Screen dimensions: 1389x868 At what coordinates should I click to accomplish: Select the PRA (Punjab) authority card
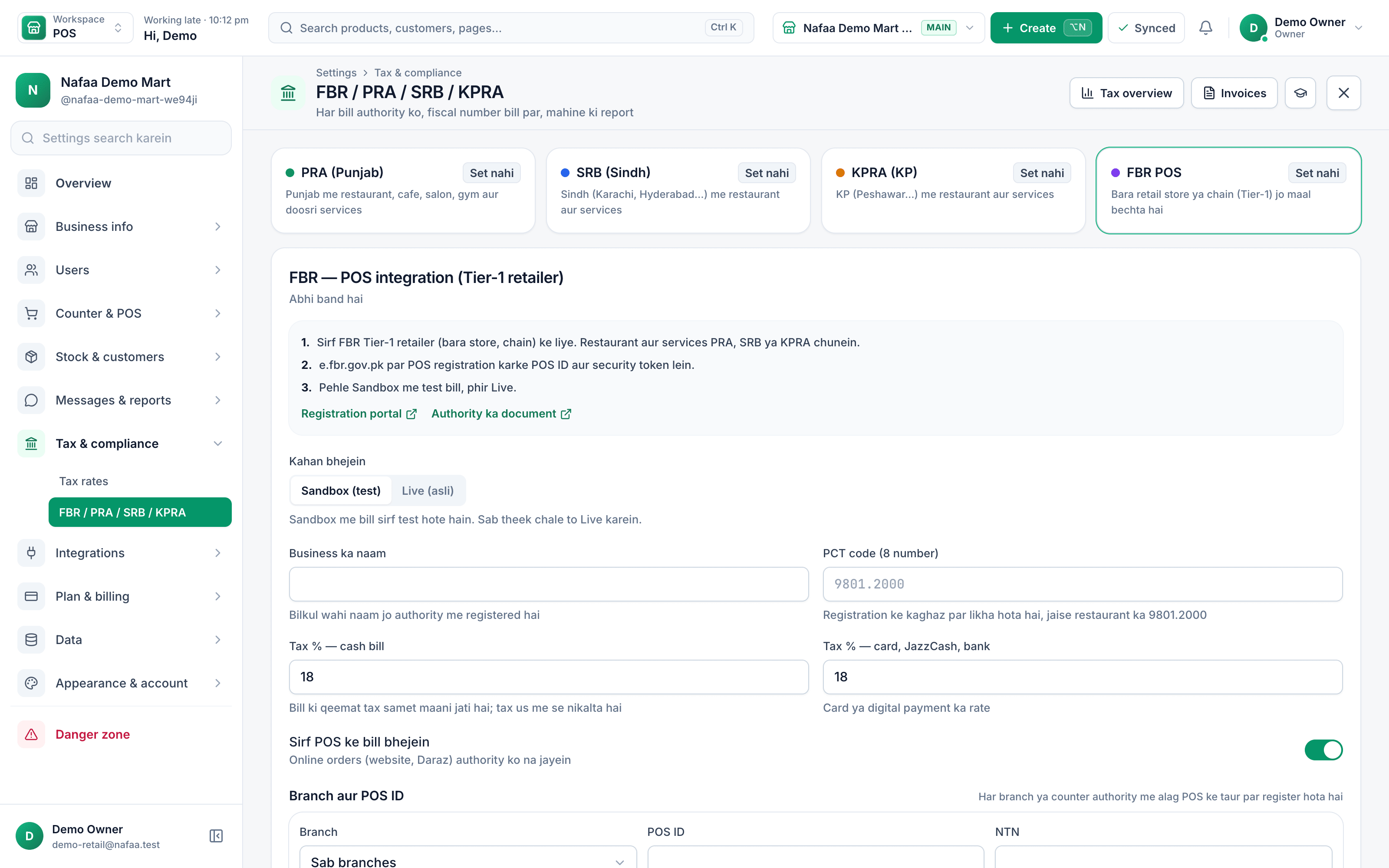click(x=403, y=191)
